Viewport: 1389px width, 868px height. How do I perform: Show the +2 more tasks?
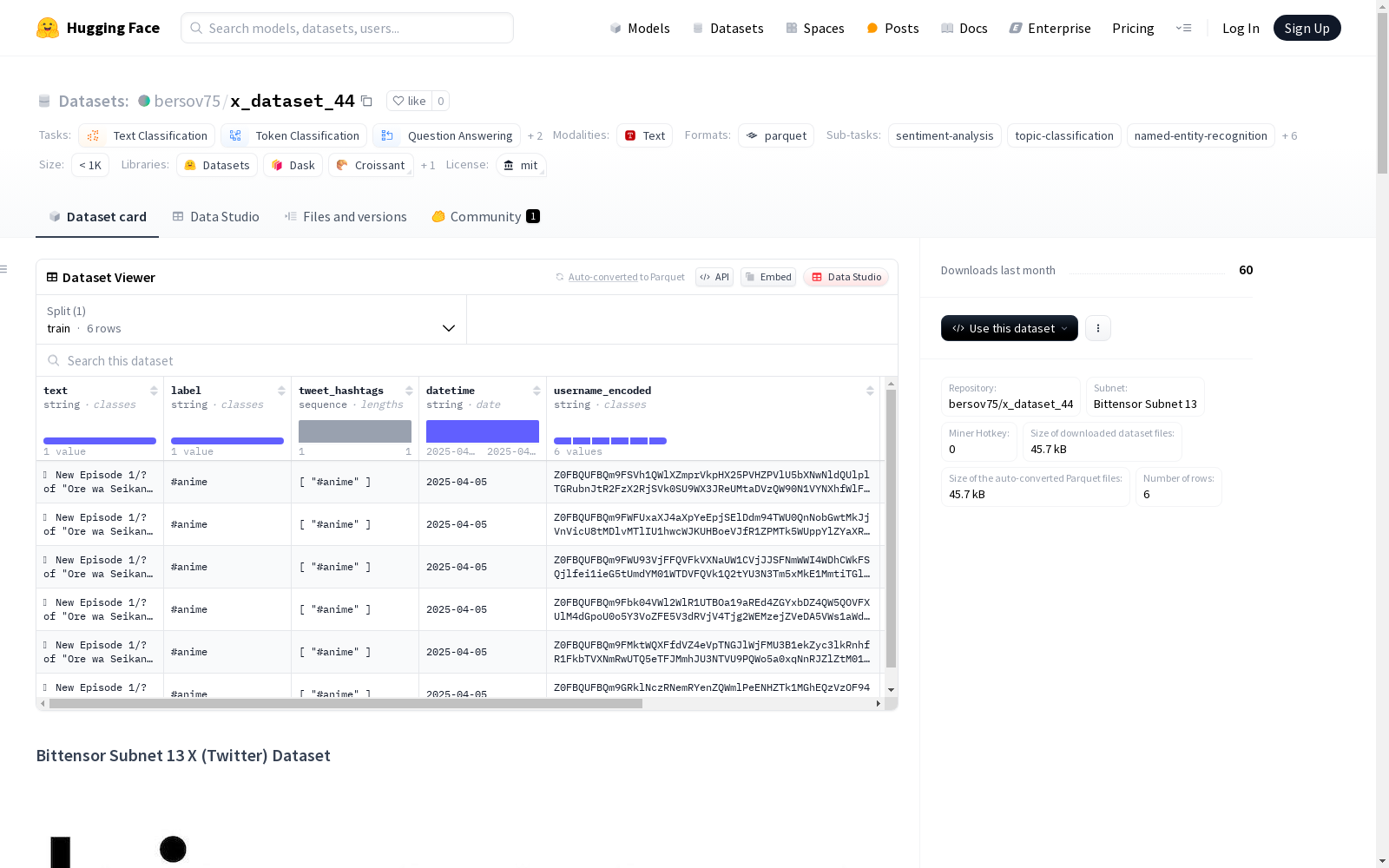point(535,135)
